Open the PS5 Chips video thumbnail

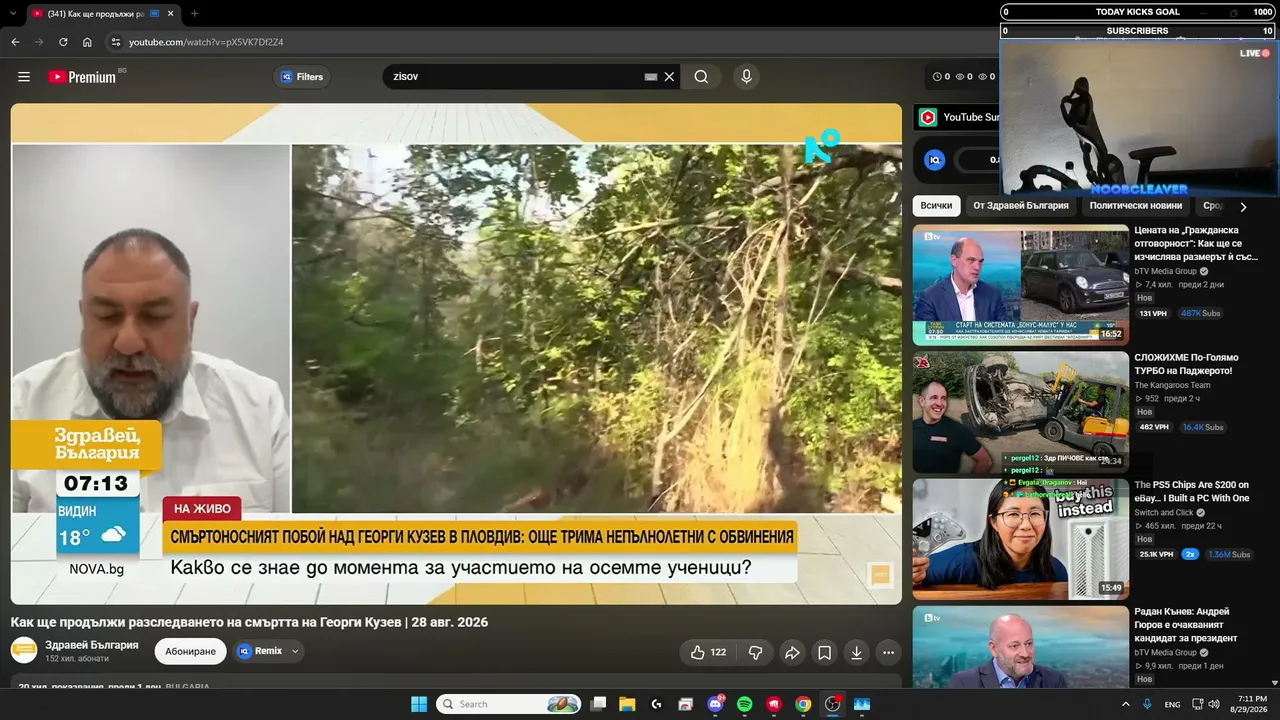click(1020, 539)
